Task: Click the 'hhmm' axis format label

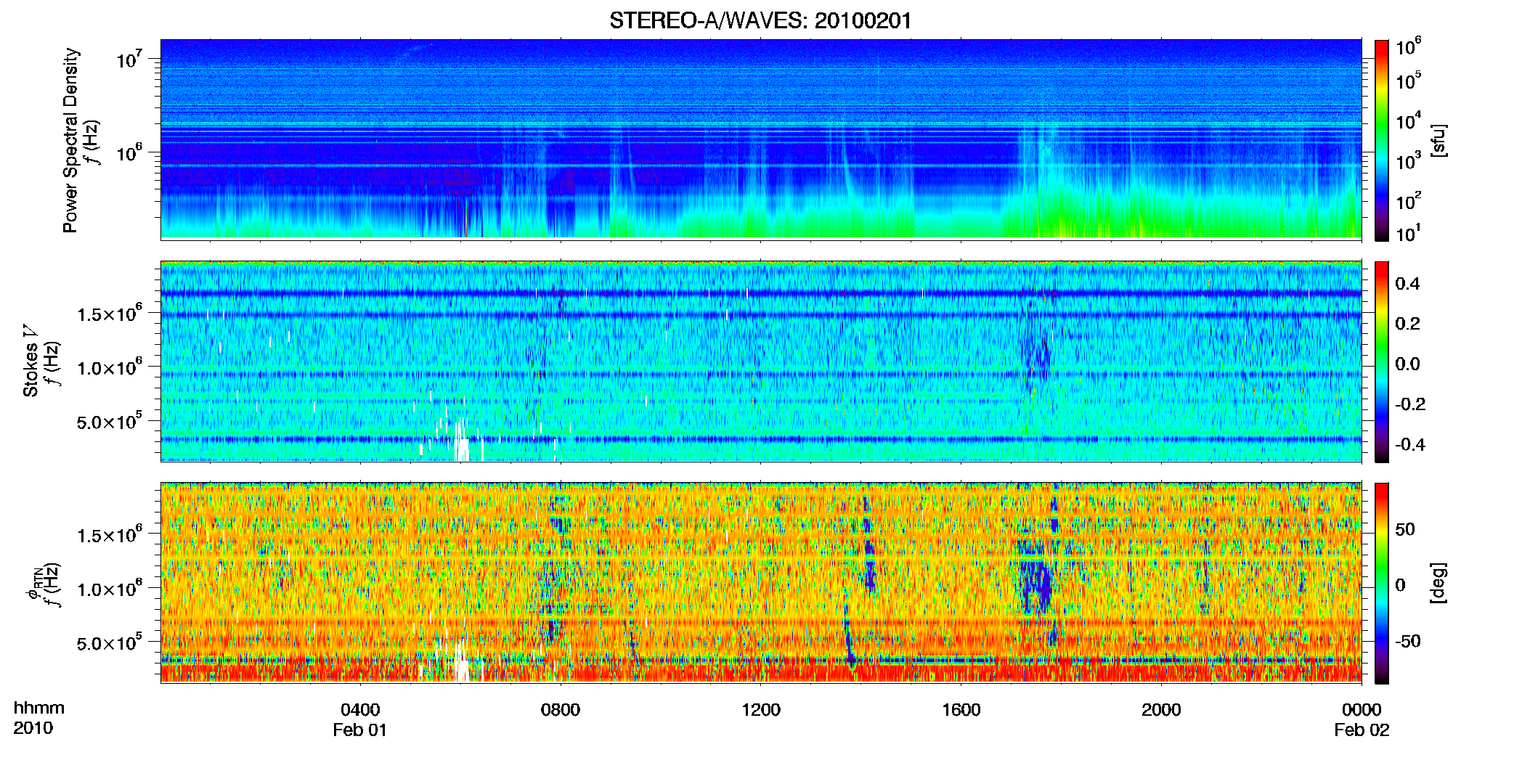Action: (39, 708)
